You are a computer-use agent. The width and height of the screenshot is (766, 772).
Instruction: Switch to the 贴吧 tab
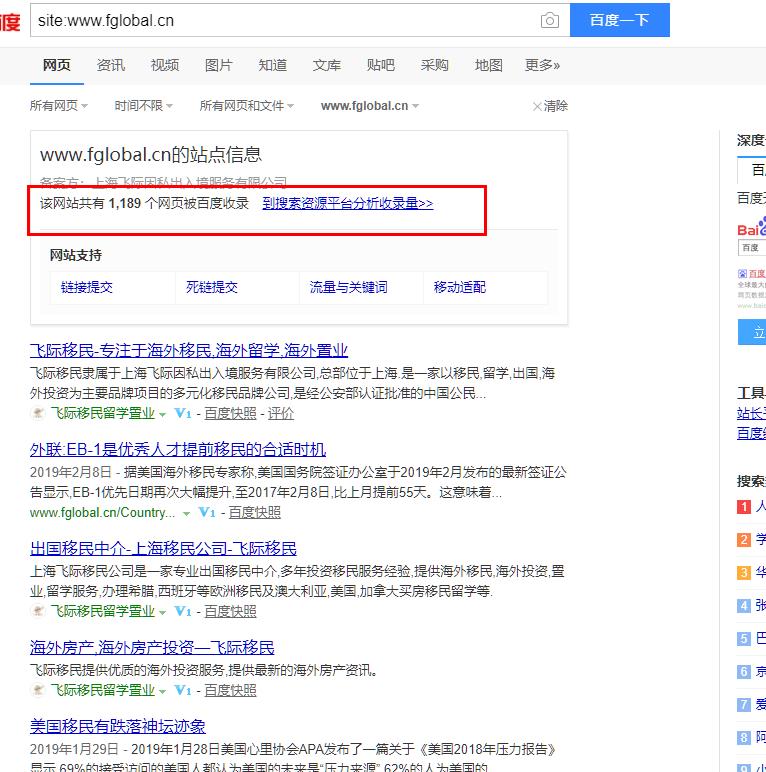381,65
